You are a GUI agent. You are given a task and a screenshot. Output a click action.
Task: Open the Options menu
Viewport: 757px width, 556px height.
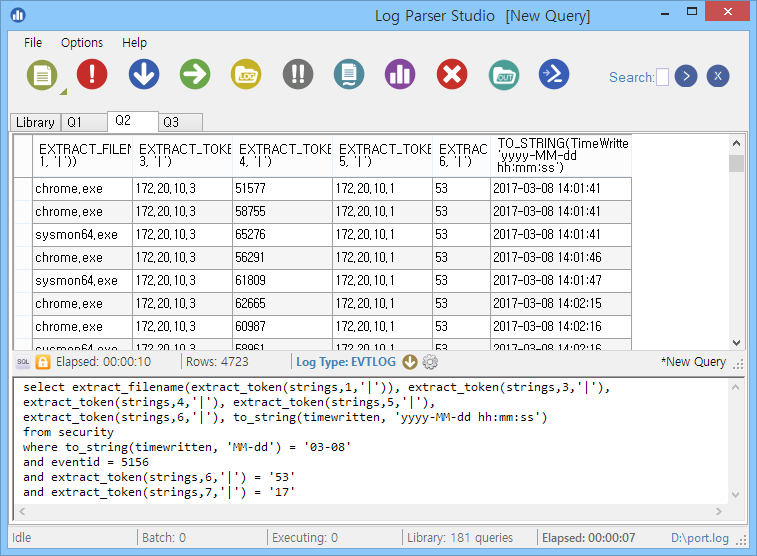coord(82,42)
